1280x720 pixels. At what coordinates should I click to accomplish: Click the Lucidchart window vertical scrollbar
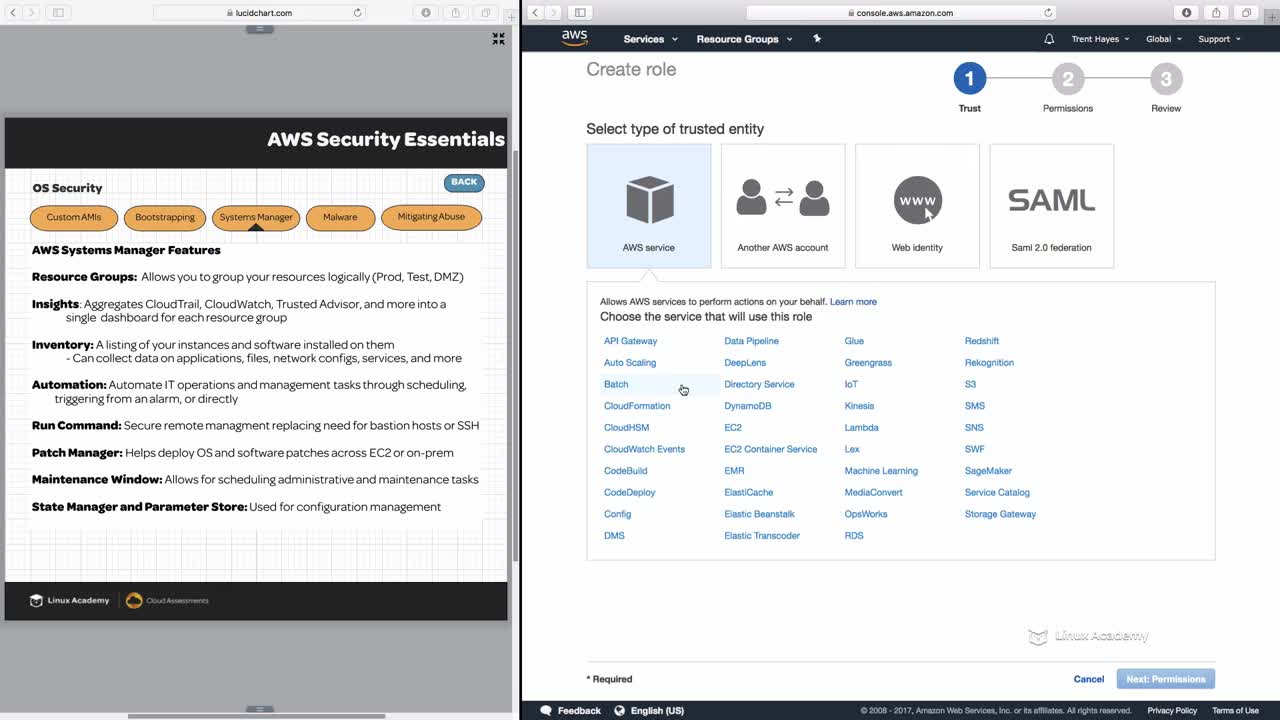click(x=515, y=355)
